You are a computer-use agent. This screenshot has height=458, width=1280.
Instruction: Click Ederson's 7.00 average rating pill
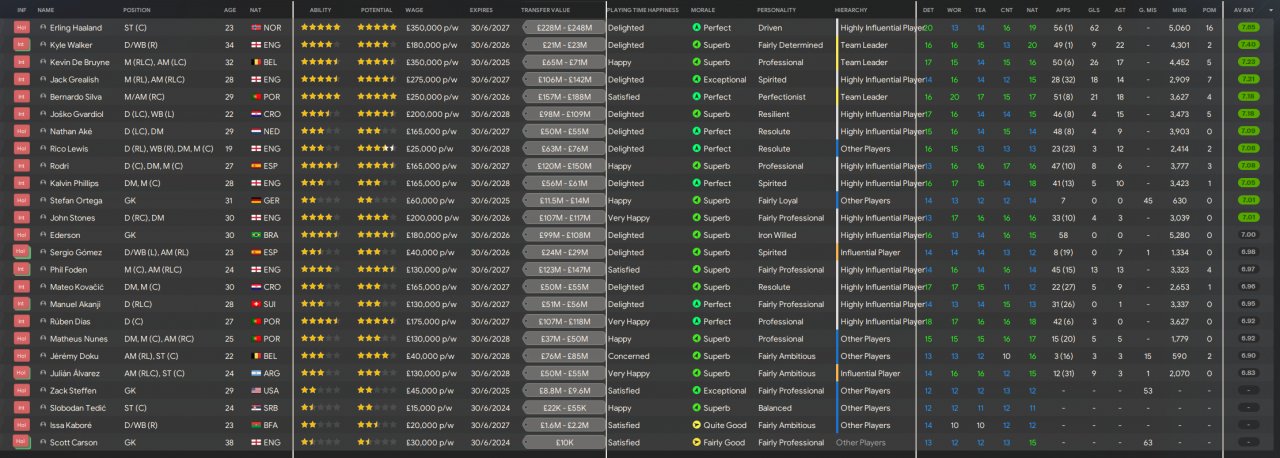[1248, 235]
